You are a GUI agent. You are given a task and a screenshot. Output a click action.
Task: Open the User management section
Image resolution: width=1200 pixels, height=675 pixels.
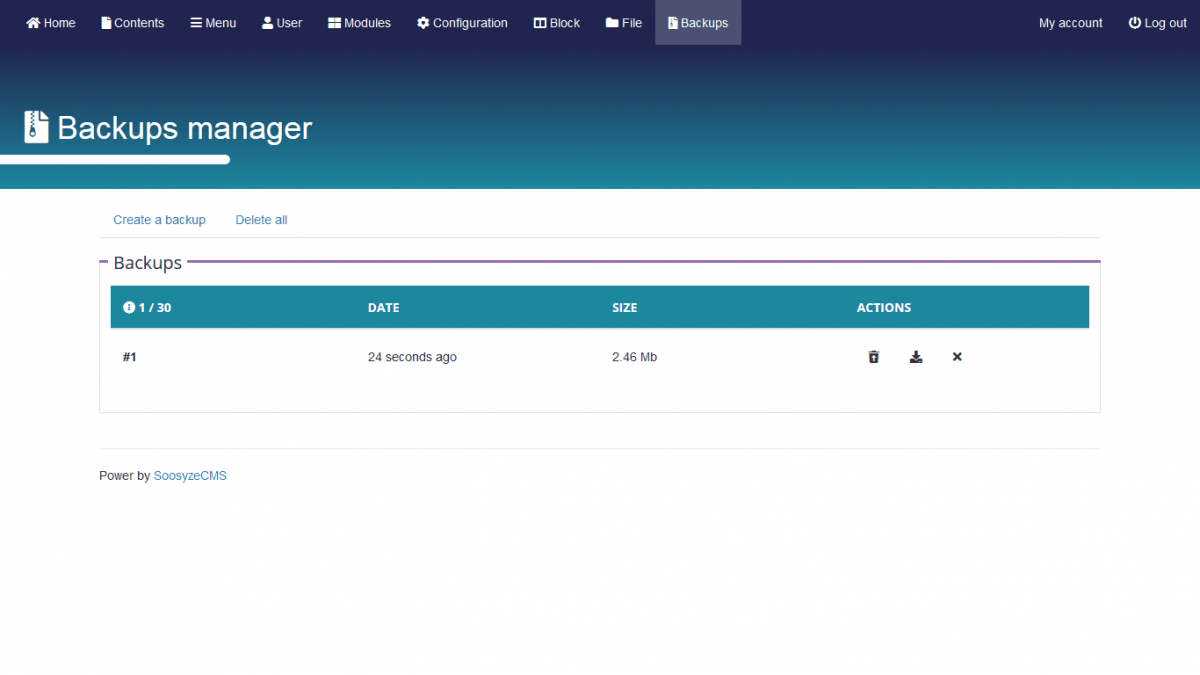(282, 23)
